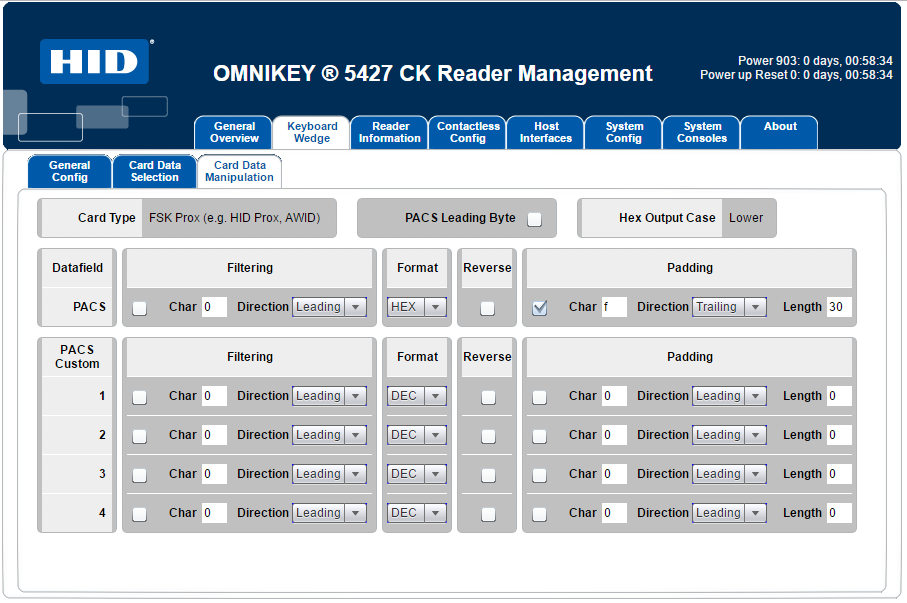
Task: Click the PACS filtering Char field
Action: (x=214, y=307)
